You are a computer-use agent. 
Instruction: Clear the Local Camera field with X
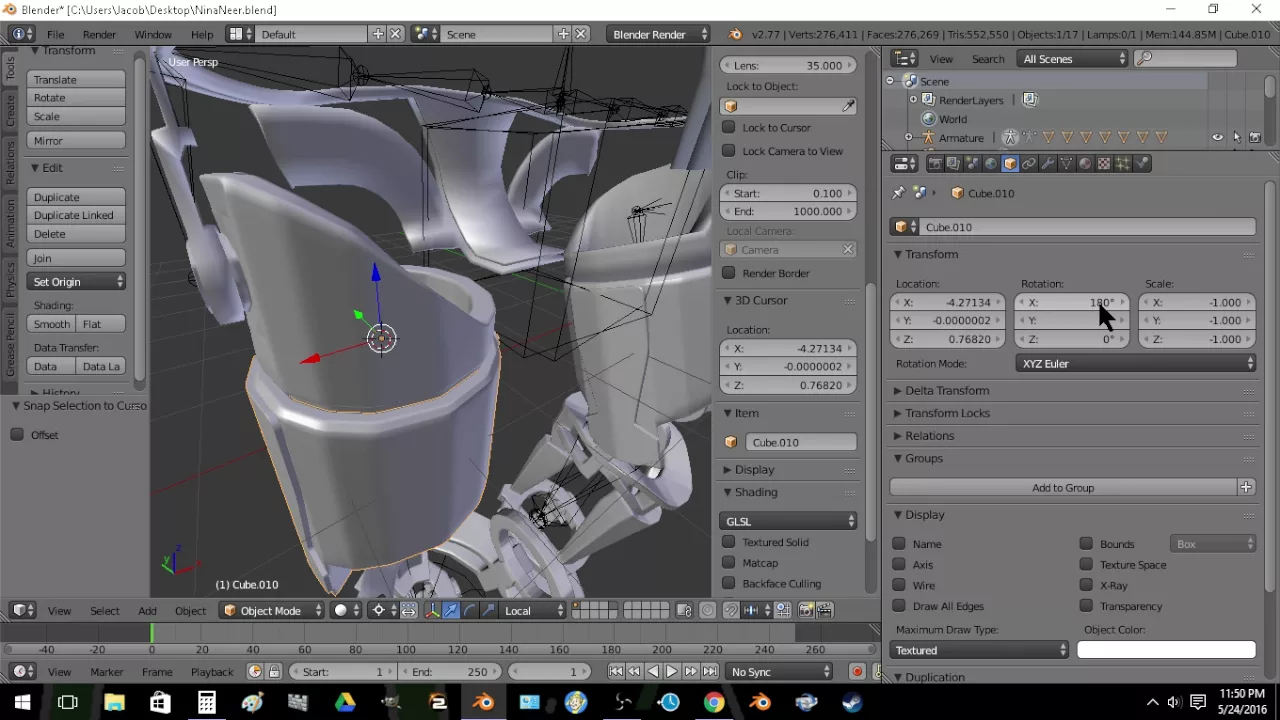tap(847, 250)
